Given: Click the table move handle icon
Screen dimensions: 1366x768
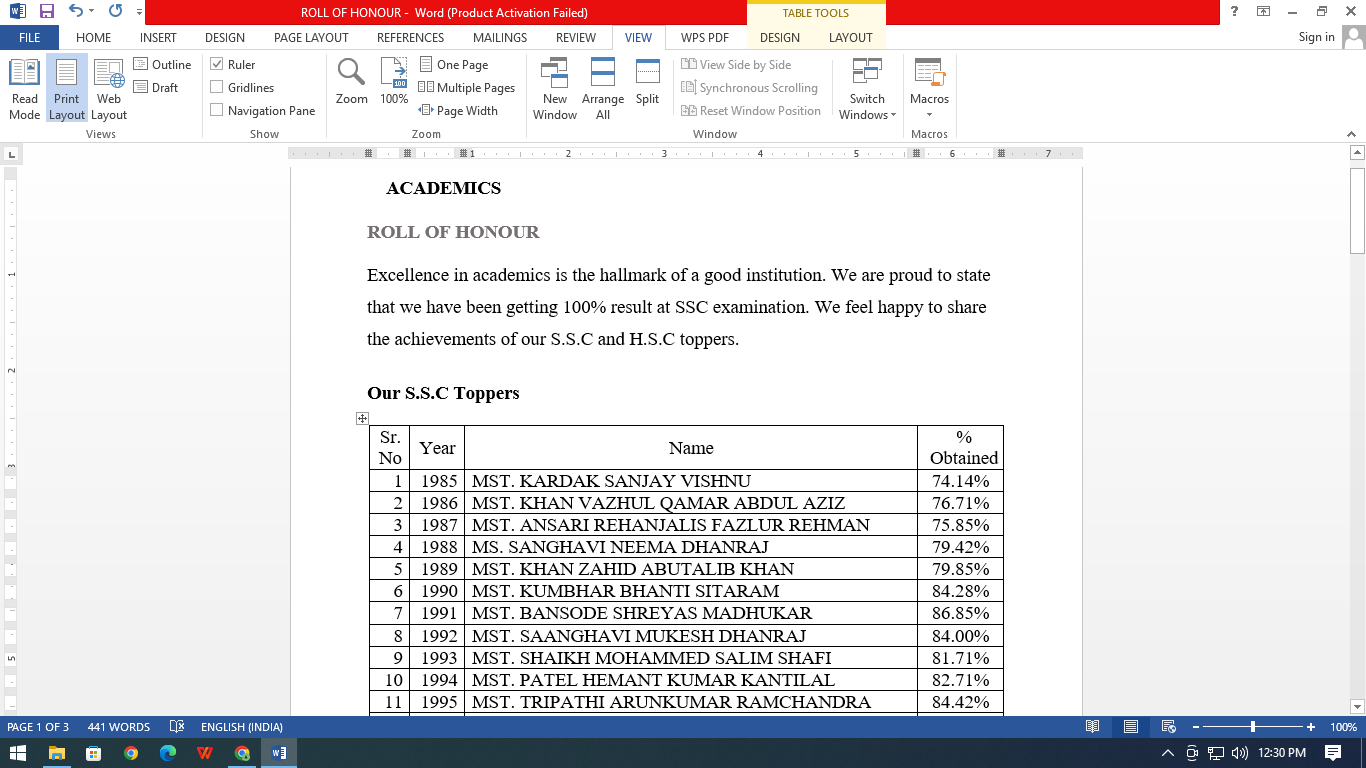Looking at the screenshot, I should [x=362, y=419].
